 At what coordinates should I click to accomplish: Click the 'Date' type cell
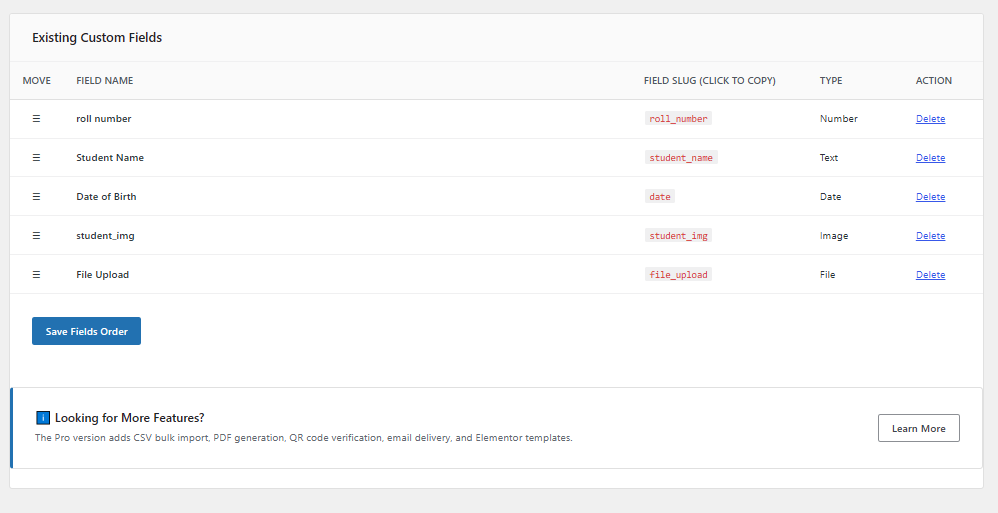tap(830, 197)
